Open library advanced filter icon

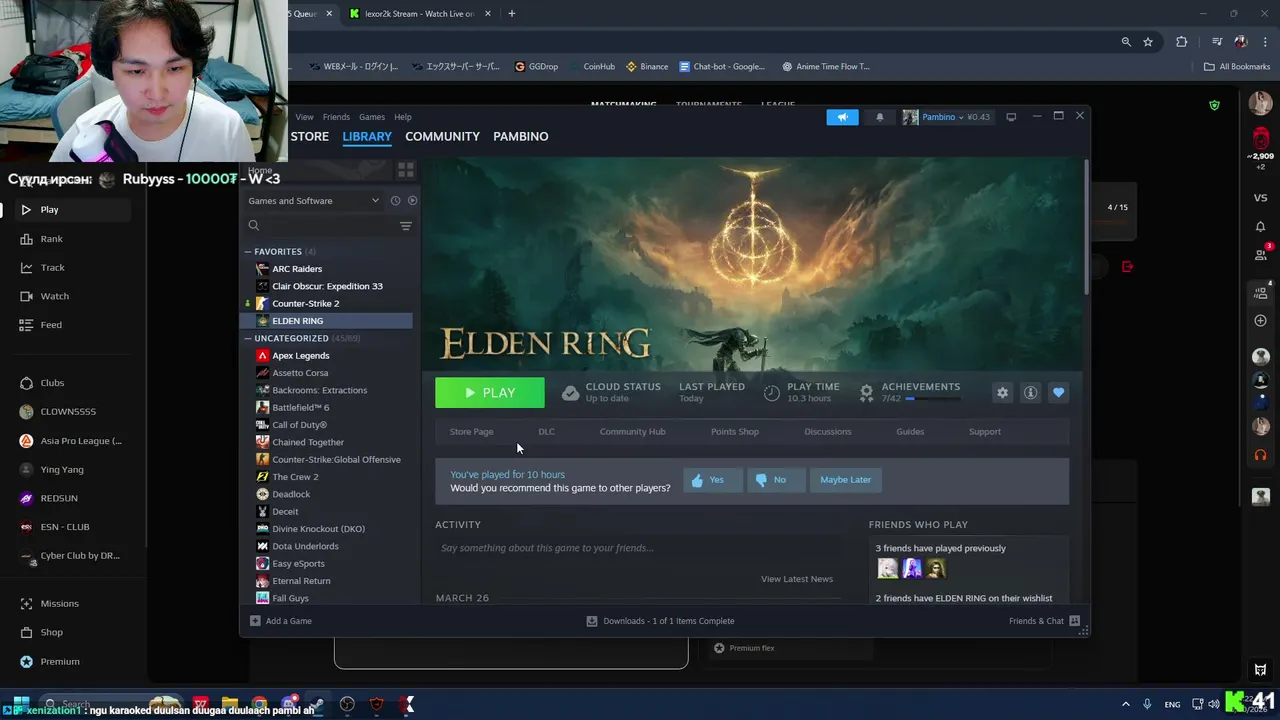406,226
